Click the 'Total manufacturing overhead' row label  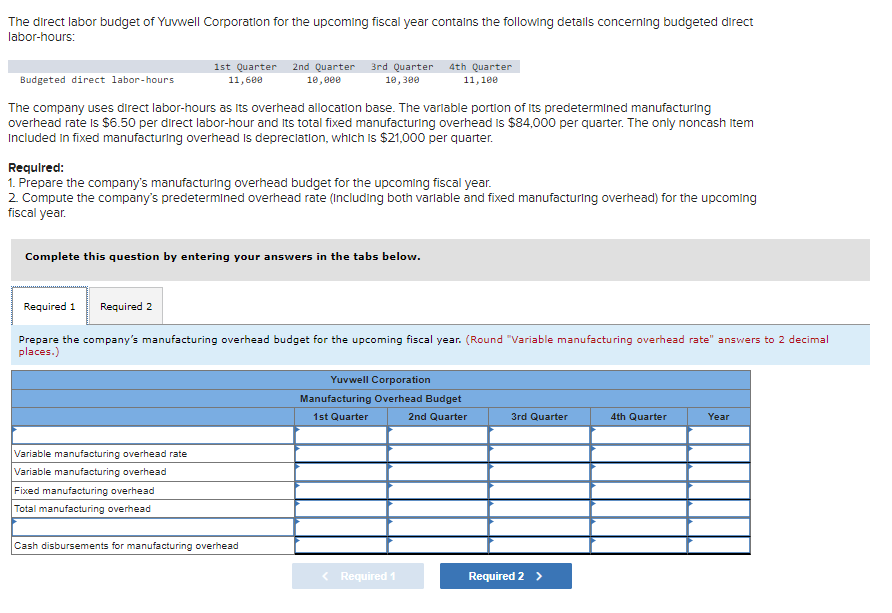pos(82,509)
